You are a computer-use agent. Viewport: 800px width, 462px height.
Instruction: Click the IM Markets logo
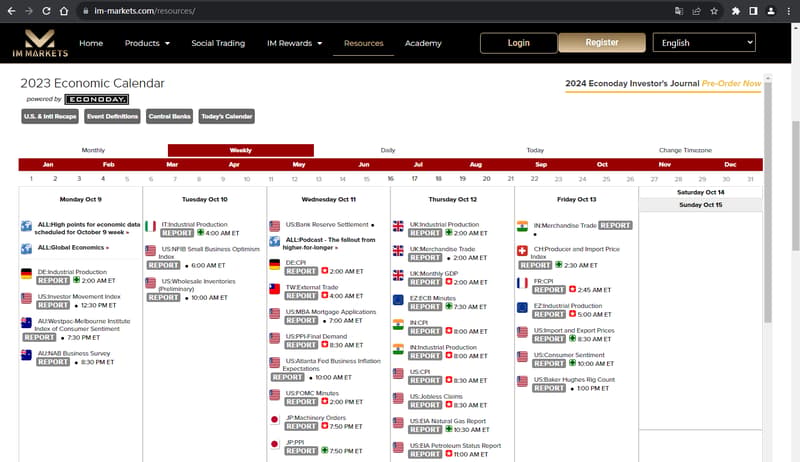click(x=40, y=43)
